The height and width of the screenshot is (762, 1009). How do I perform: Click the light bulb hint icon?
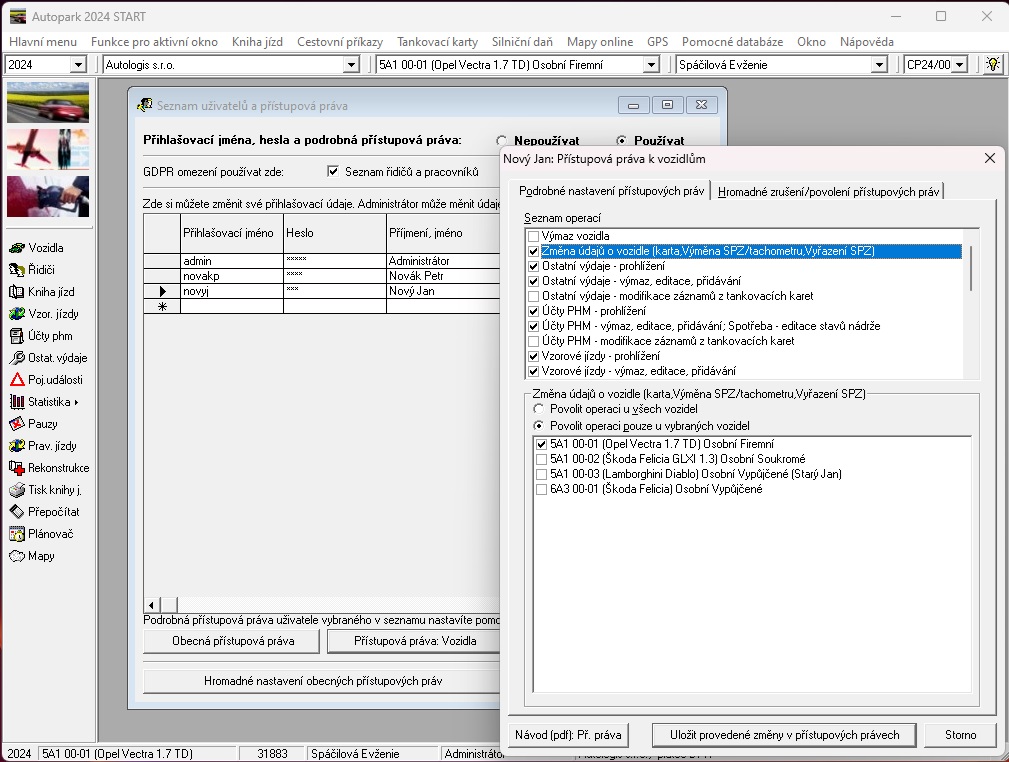tap(992, 64)
